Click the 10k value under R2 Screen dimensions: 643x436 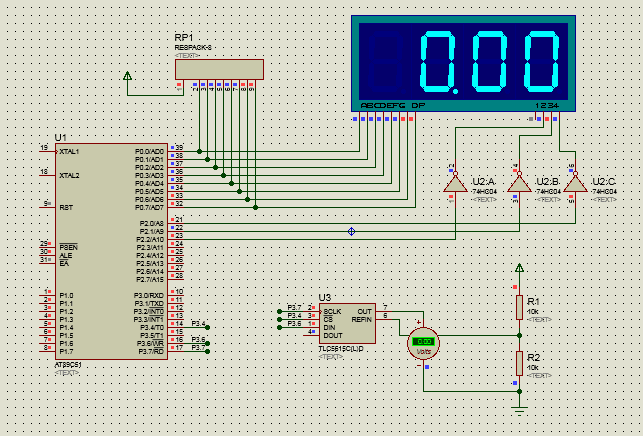[x=533, y=368]
